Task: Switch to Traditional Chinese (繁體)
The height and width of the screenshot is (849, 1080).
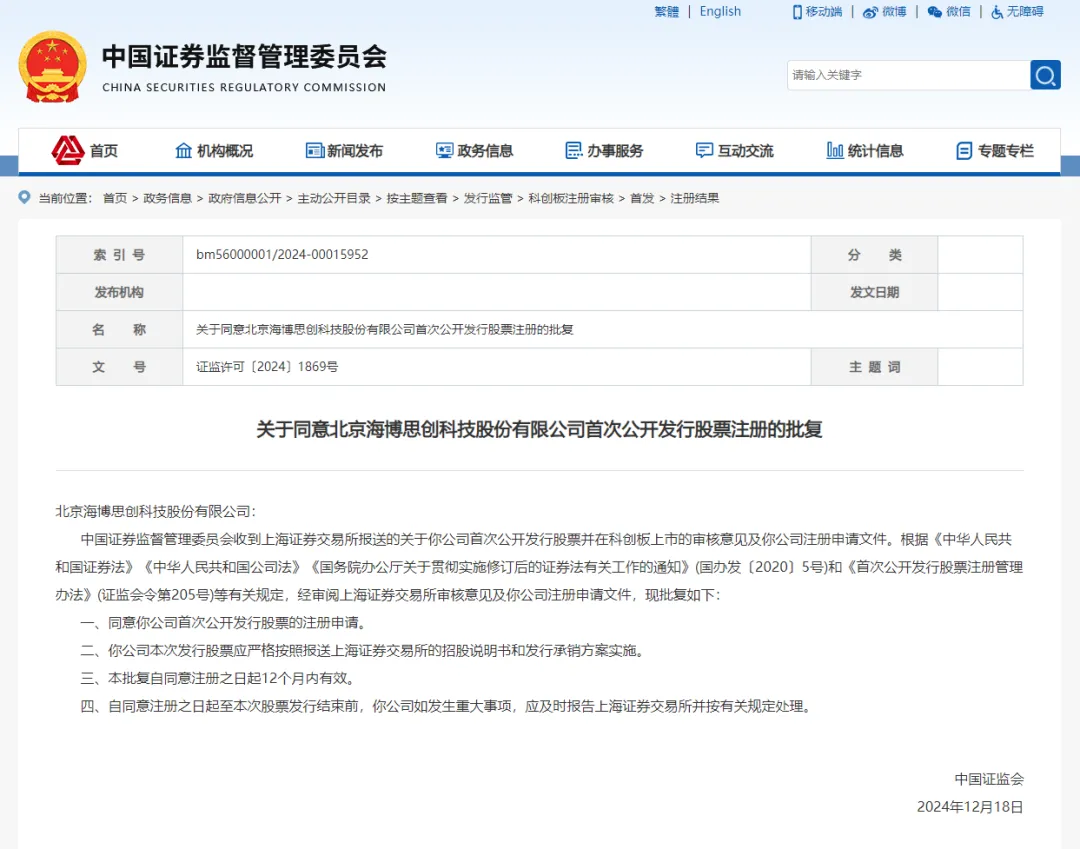Action: click(x=666, y=12)
